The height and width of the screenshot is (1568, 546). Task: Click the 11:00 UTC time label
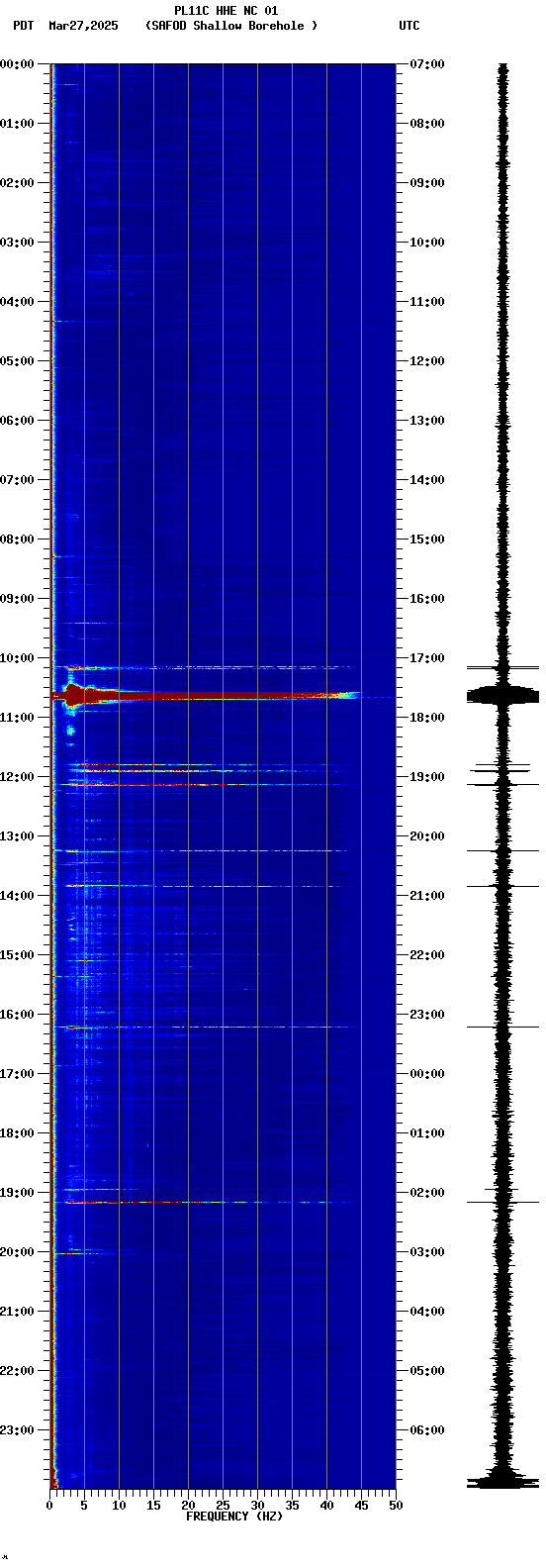click(427, 302)
